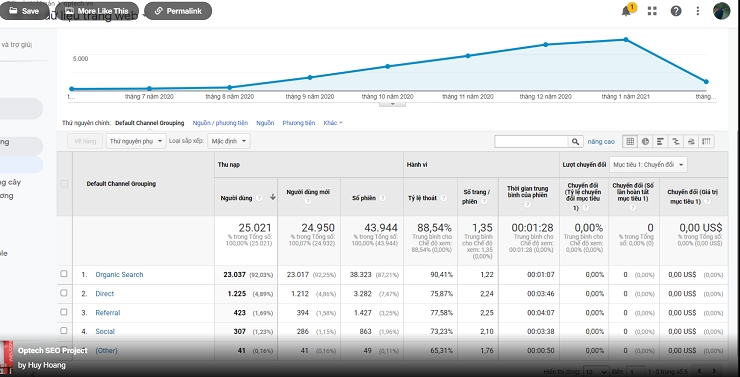The image size is (740, 377).
Task: Select Default Channel Grouping primary dimension
Action: click(150, 123)
